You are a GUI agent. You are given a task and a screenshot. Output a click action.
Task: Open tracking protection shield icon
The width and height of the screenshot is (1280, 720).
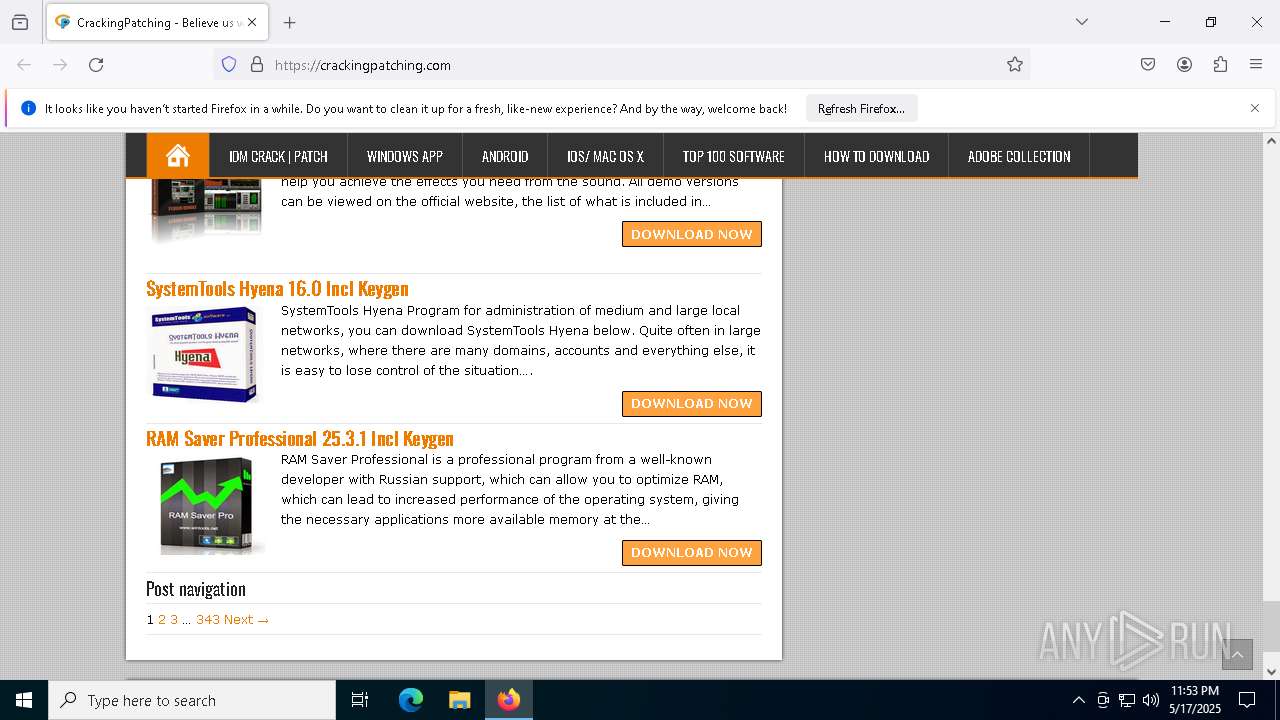click(x=229, y=65)
